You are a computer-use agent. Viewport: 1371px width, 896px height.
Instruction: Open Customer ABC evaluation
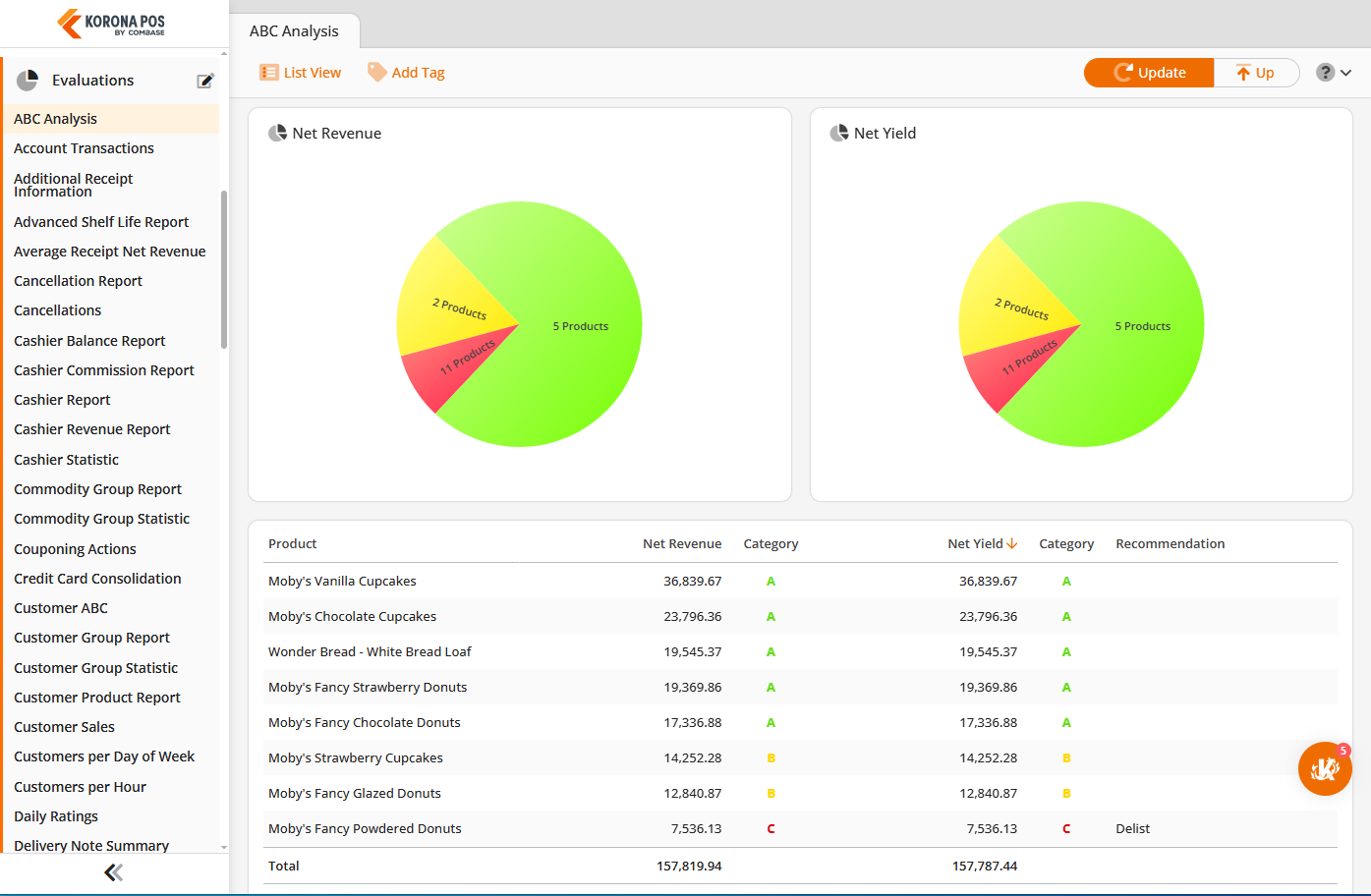(x=61, y=608)
